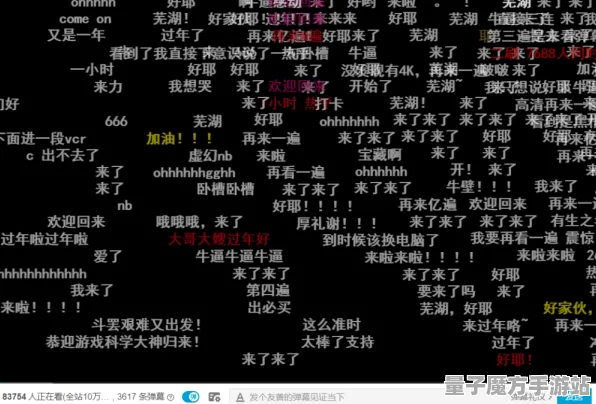Click the danmaku '爱了'
This screenshot has height=404, width=596.
coord(108,257)
